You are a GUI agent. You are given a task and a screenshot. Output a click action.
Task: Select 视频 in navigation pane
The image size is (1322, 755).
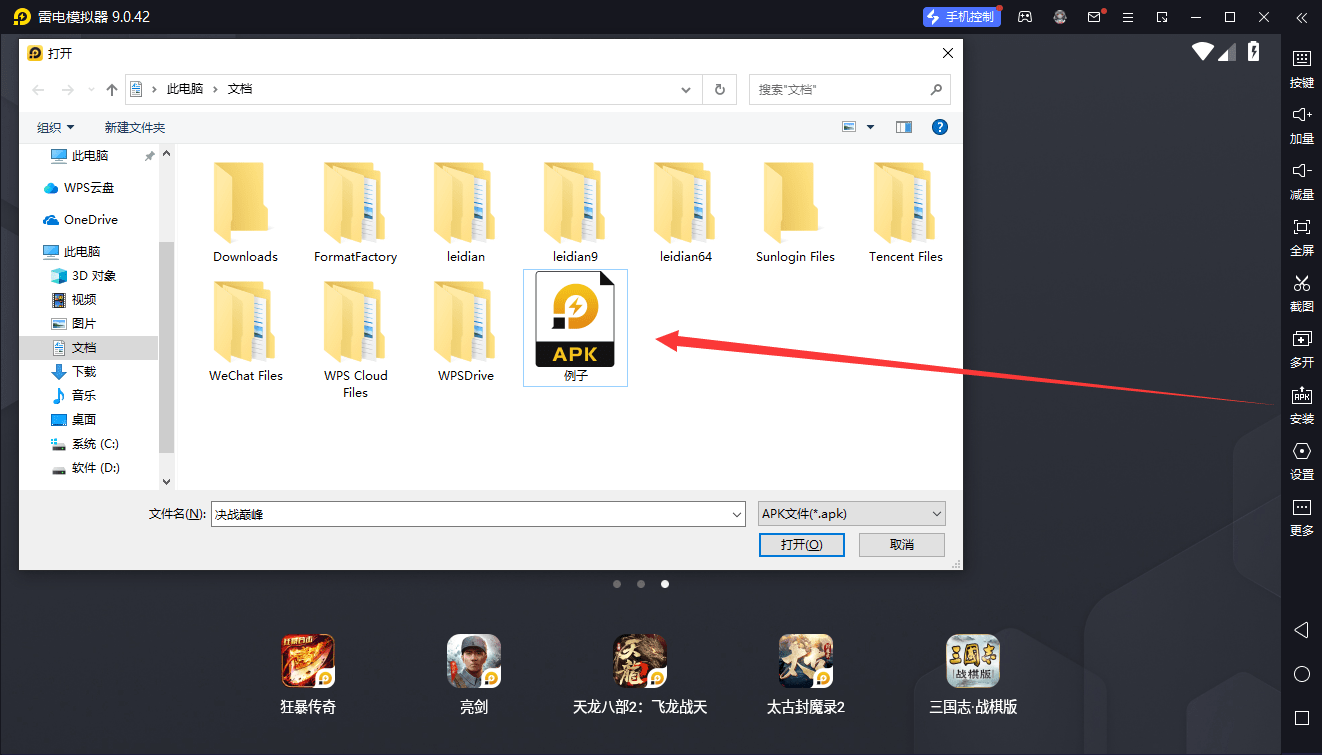pyautogui.click(x=74, y=299)
